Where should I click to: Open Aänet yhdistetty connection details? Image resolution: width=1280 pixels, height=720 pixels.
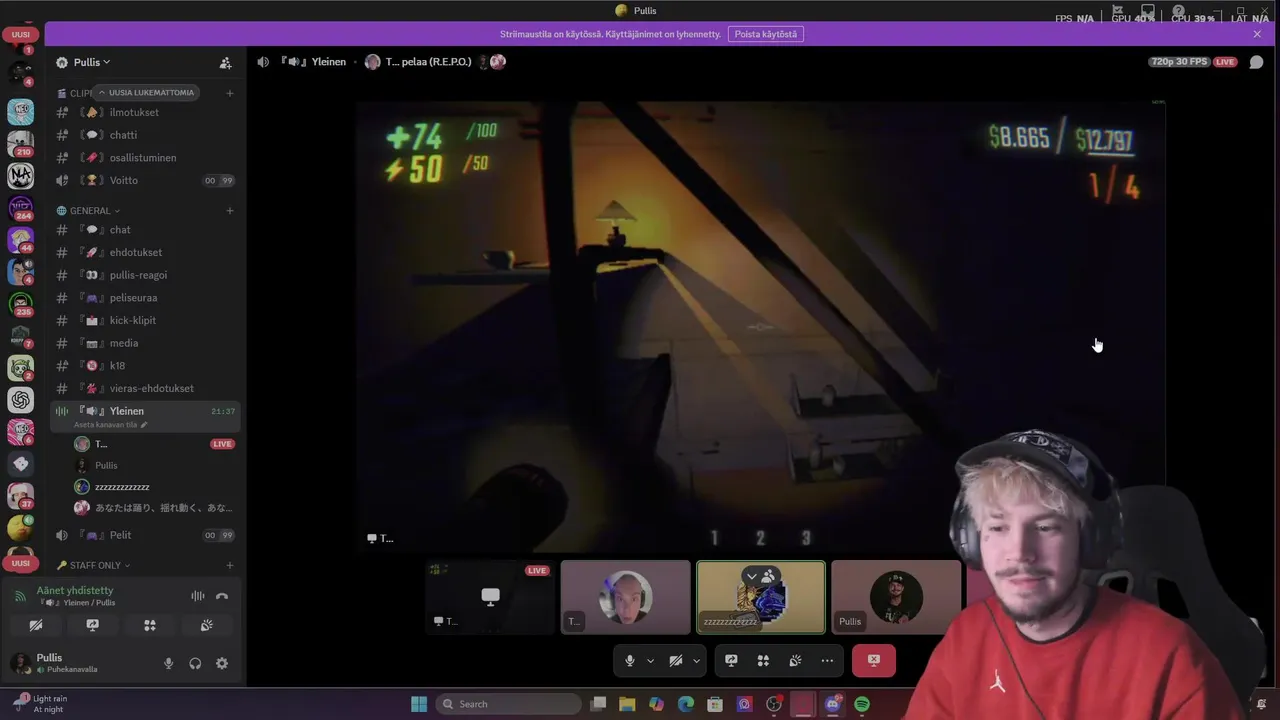pos(75,591)
